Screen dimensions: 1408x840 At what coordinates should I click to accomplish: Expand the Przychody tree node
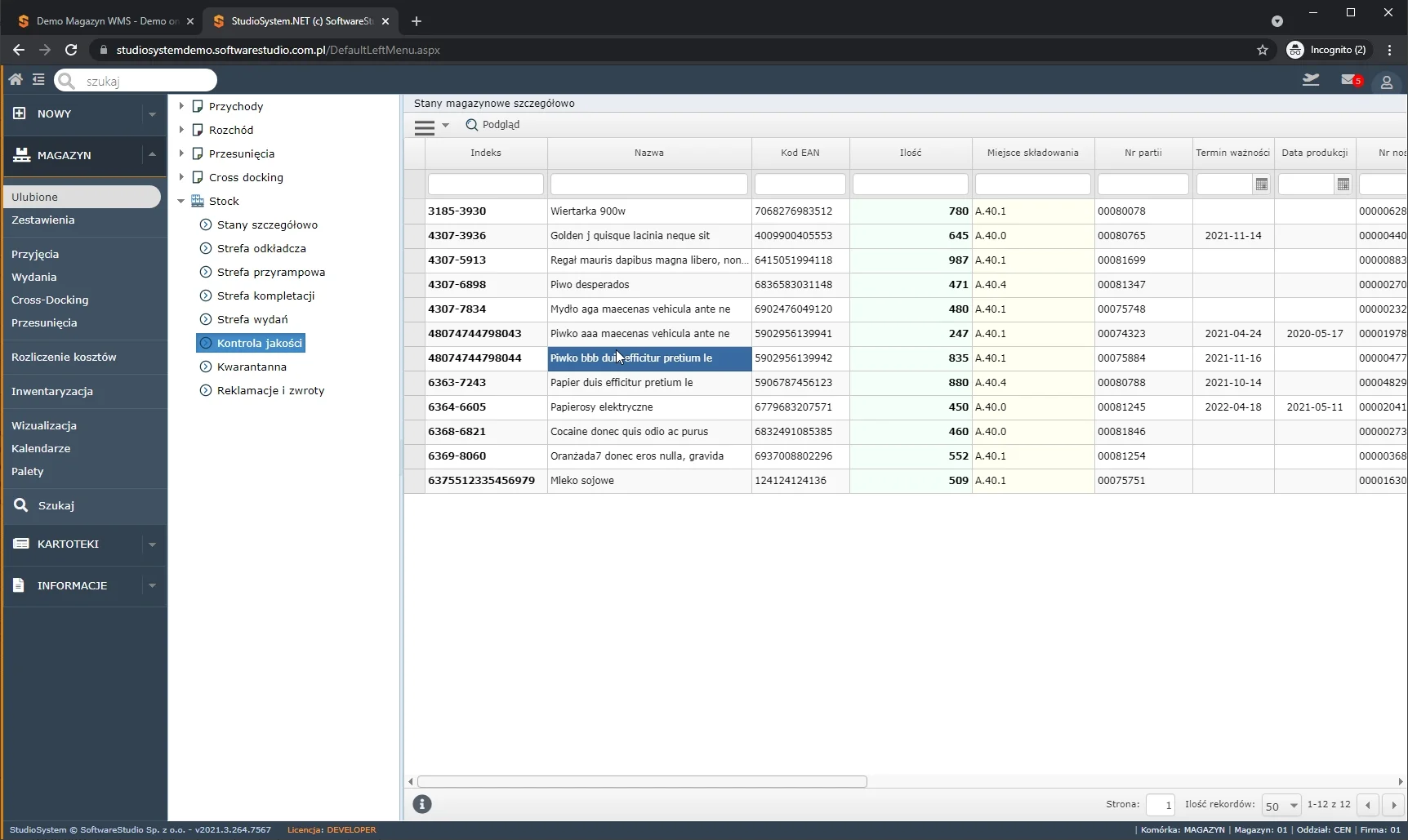(x=181, y=106)
